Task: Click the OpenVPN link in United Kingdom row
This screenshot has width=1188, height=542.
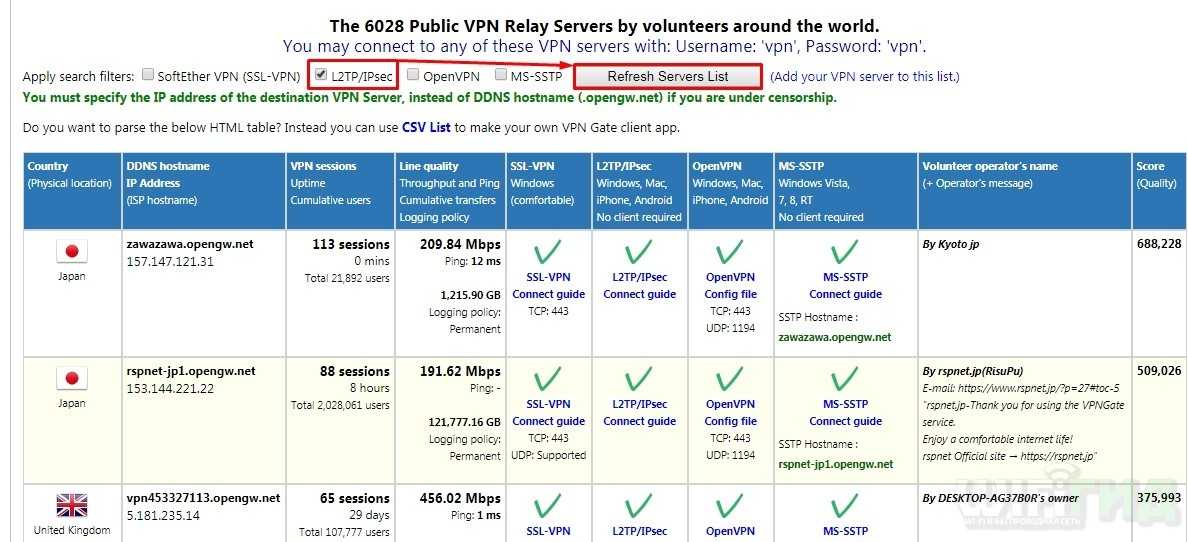Action: point(730,531)
